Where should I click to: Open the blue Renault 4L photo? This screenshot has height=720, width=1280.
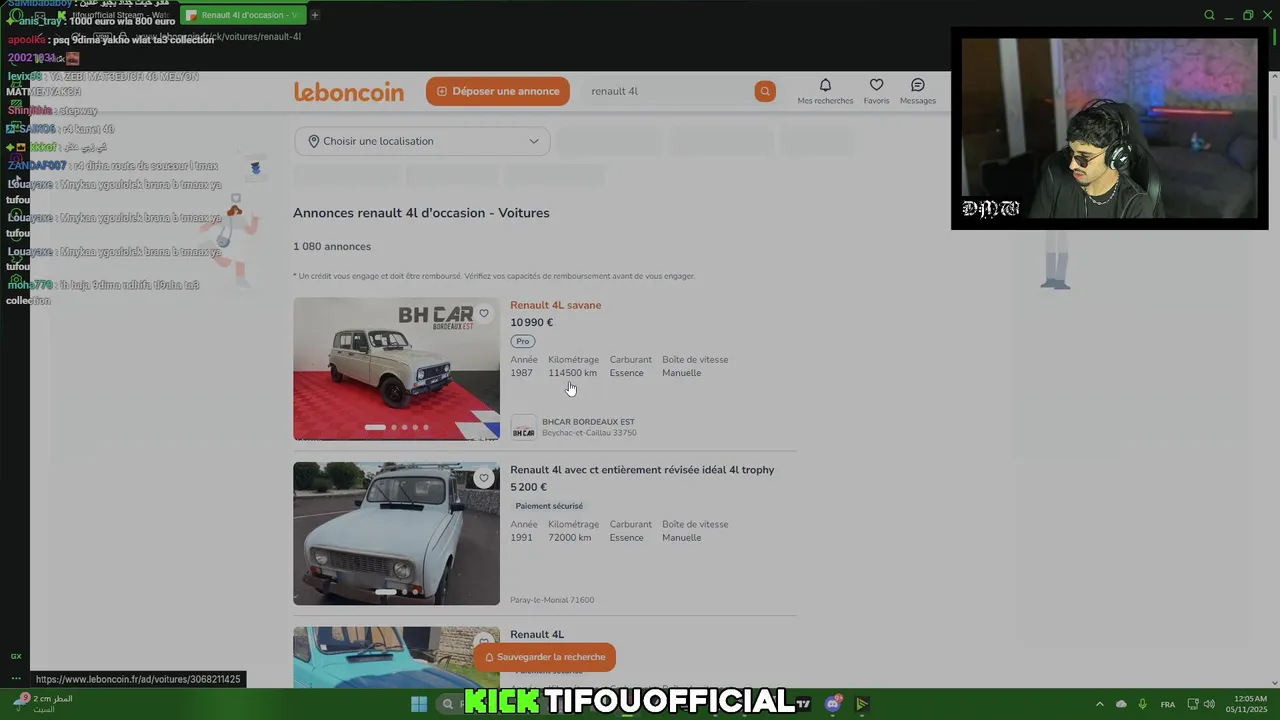[396, 657]
